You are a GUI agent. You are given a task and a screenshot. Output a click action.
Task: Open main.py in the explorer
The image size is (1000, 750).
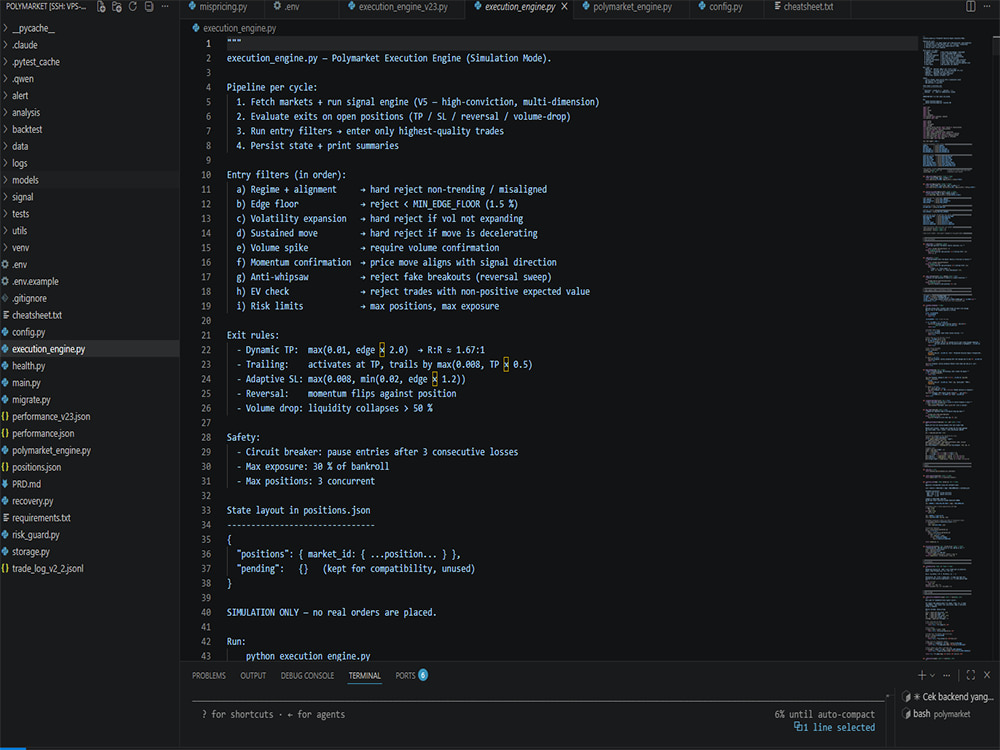[x=90, y=383]
